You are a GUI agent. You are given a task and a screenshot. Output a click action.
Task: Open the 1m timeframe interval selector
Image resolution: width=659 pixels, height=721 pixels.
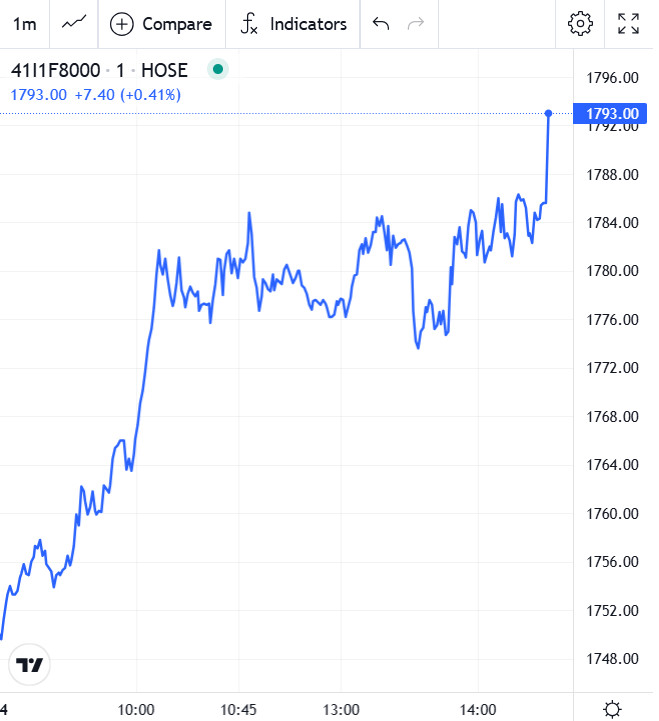click(24, 24)
